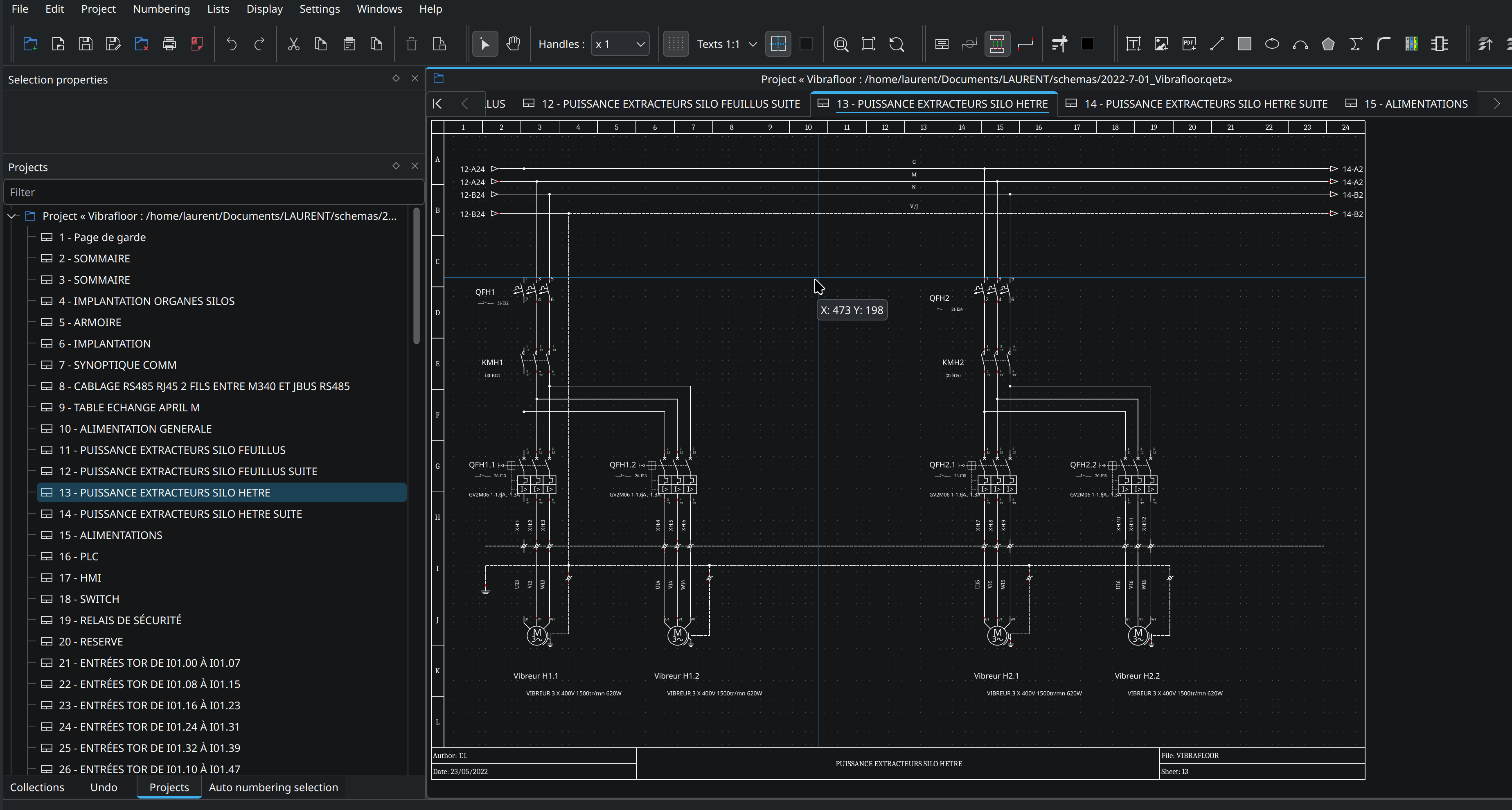Toggle the blue crosshair cursor button
Image resolution: width=1512 pixels, height=810 pixels.
pos(778,44)
